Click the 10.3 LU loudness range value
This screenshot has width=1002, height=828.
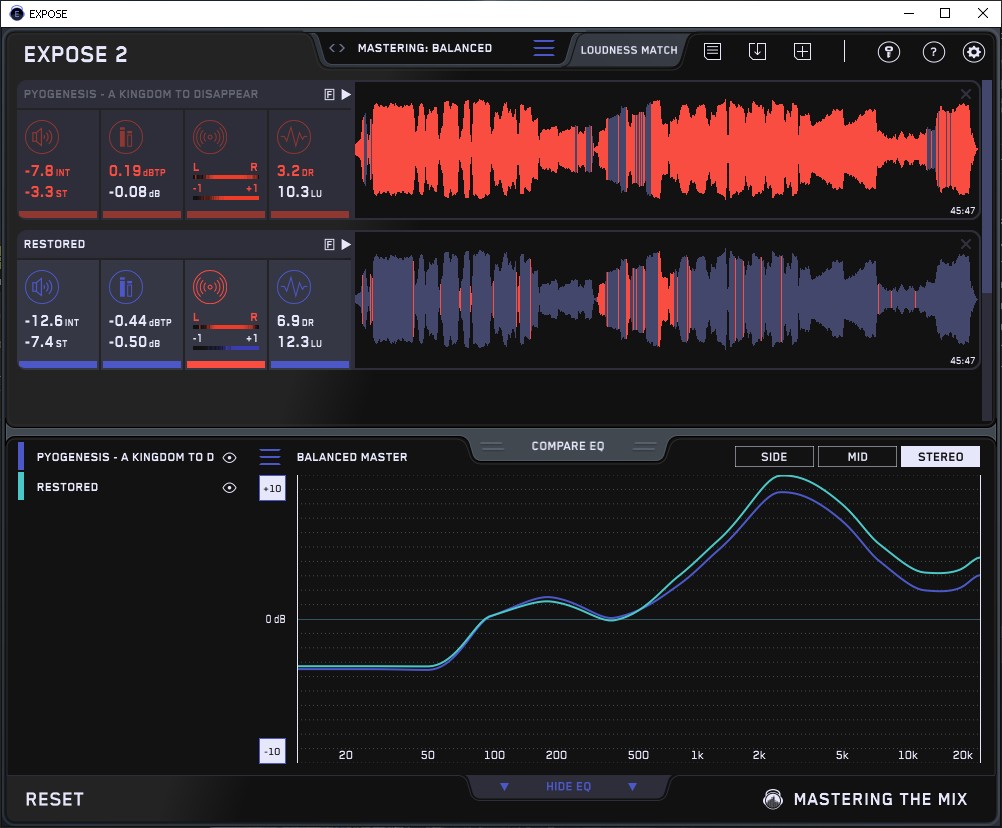300,192
